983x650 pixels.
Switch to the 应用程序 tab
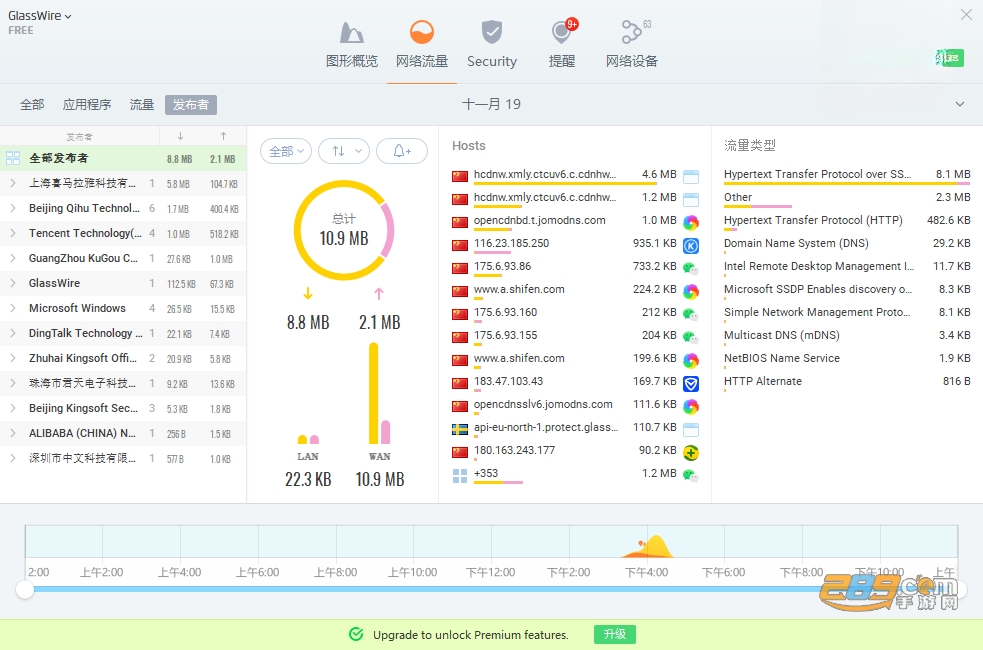point(87,105)
